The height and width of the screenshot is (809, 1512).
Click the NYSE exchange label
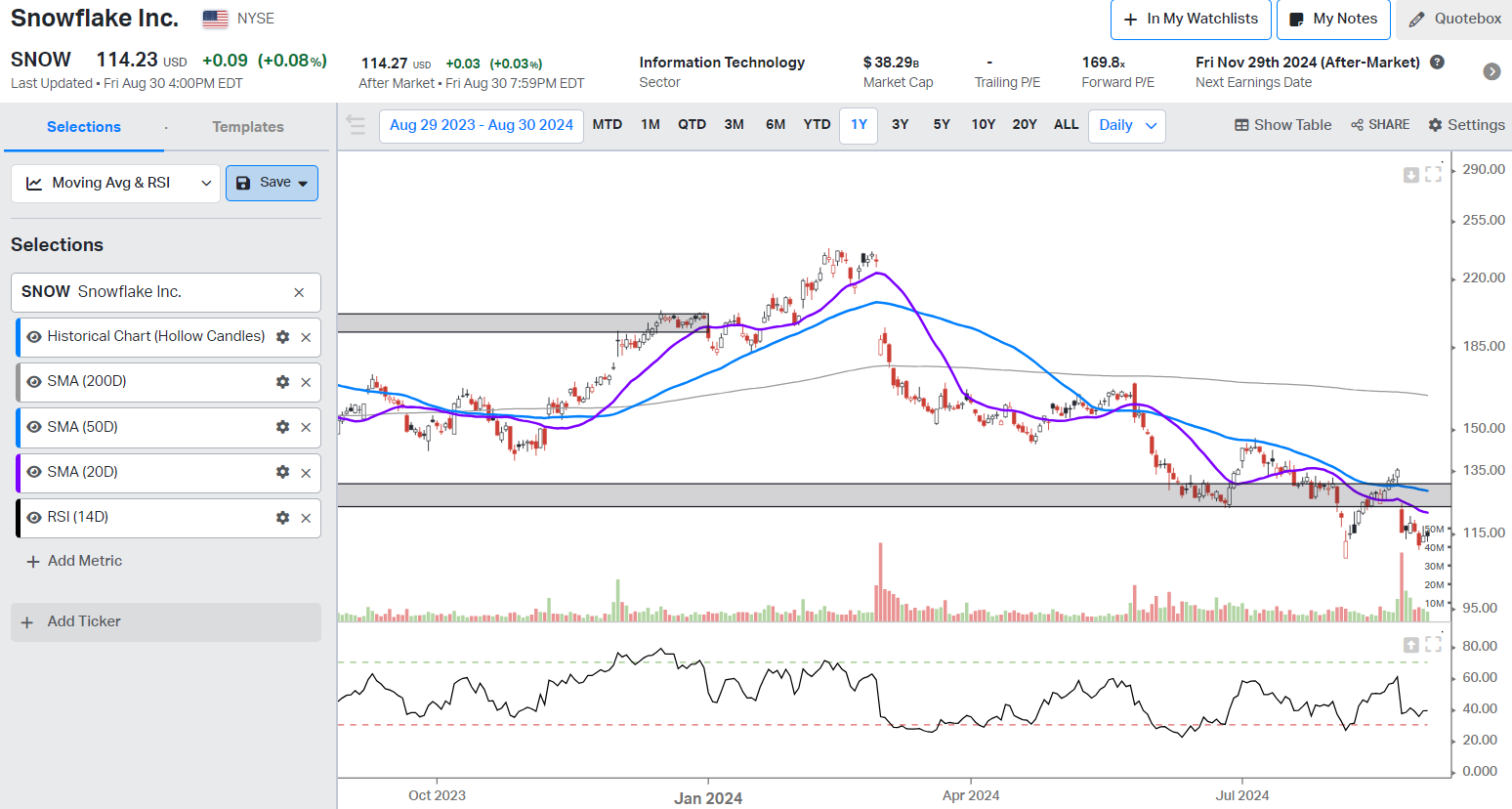pyautogui.click(x=256, y=19)
